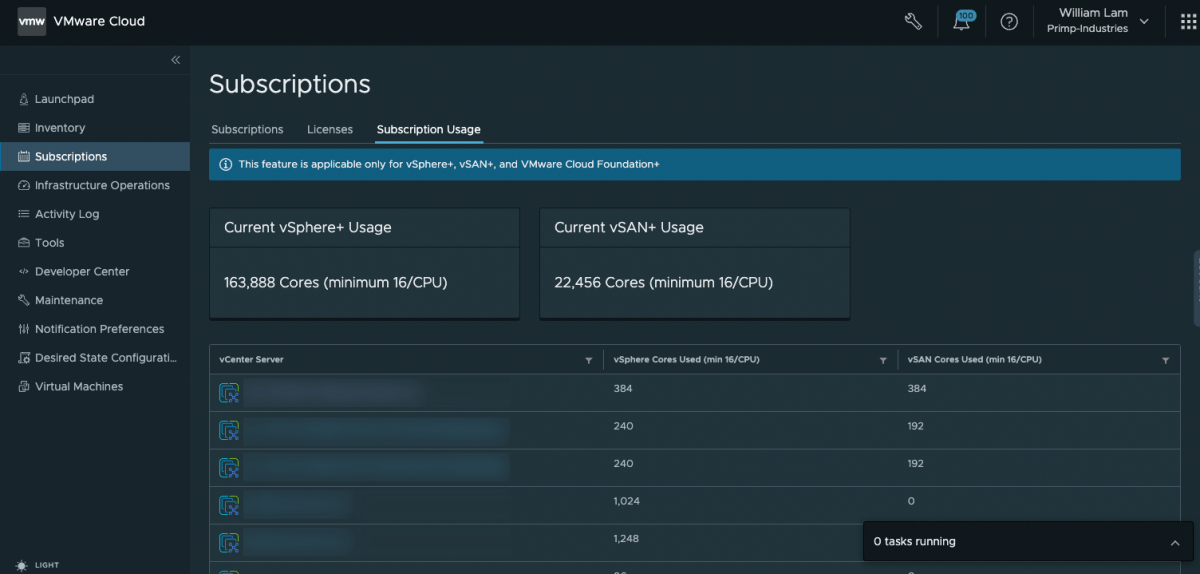Click the Current vSphere+ Usage card title
1200x574 pixels.
tap(308, 228)
